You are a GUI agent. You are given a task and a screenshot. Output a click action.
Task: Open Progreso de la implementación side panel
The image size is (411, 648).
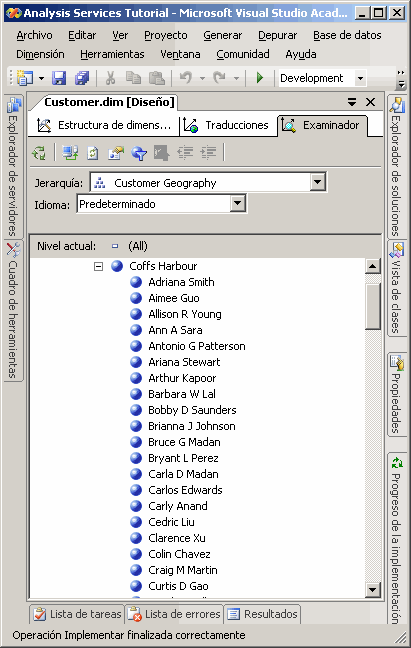397,538
